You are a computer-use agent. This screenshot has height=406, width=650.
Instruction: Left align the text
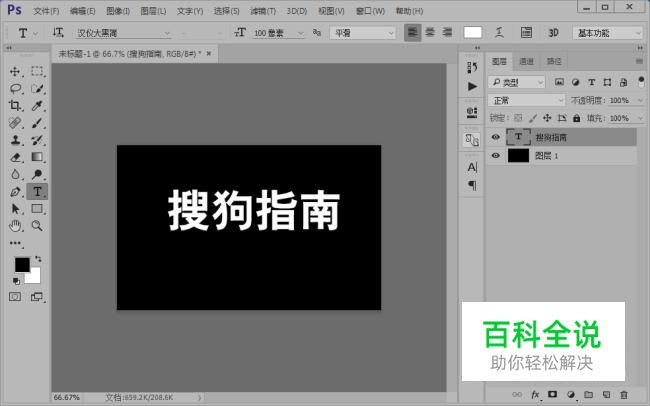tap(412, 32)
